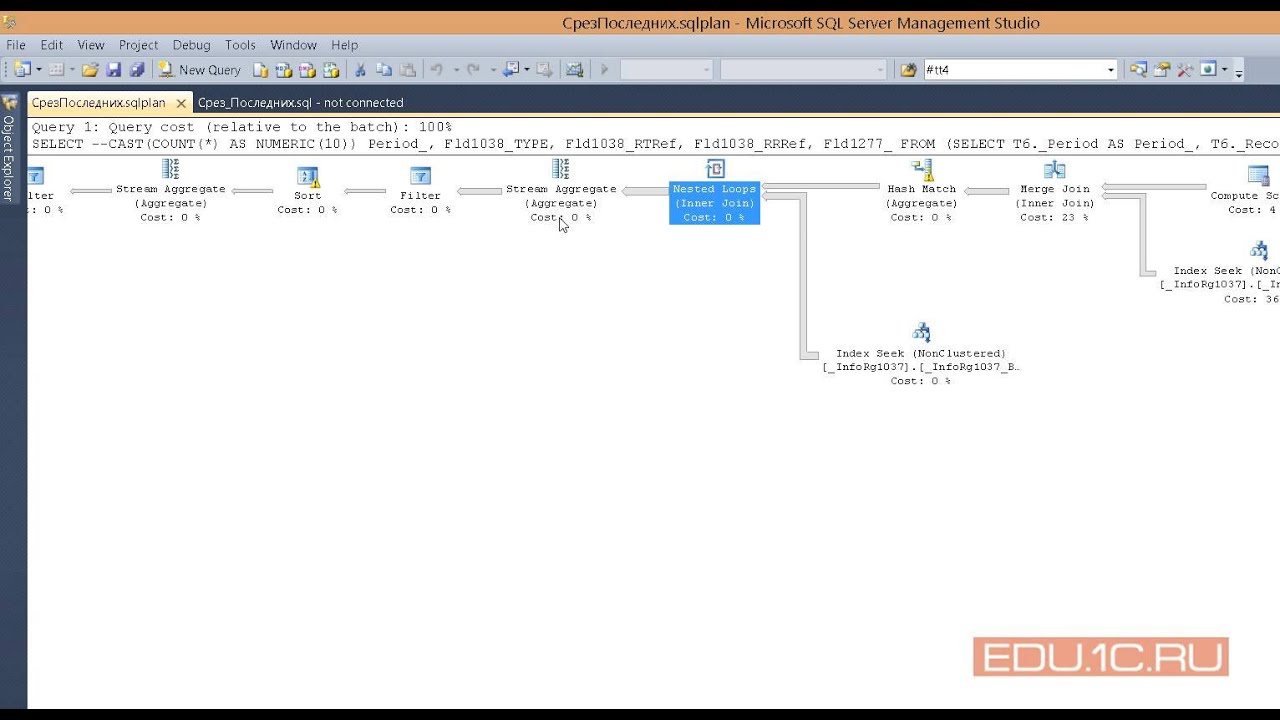Open the Properties Window toolbar icon
The image size is (1280, 720).
click(x=1162, y=70)
